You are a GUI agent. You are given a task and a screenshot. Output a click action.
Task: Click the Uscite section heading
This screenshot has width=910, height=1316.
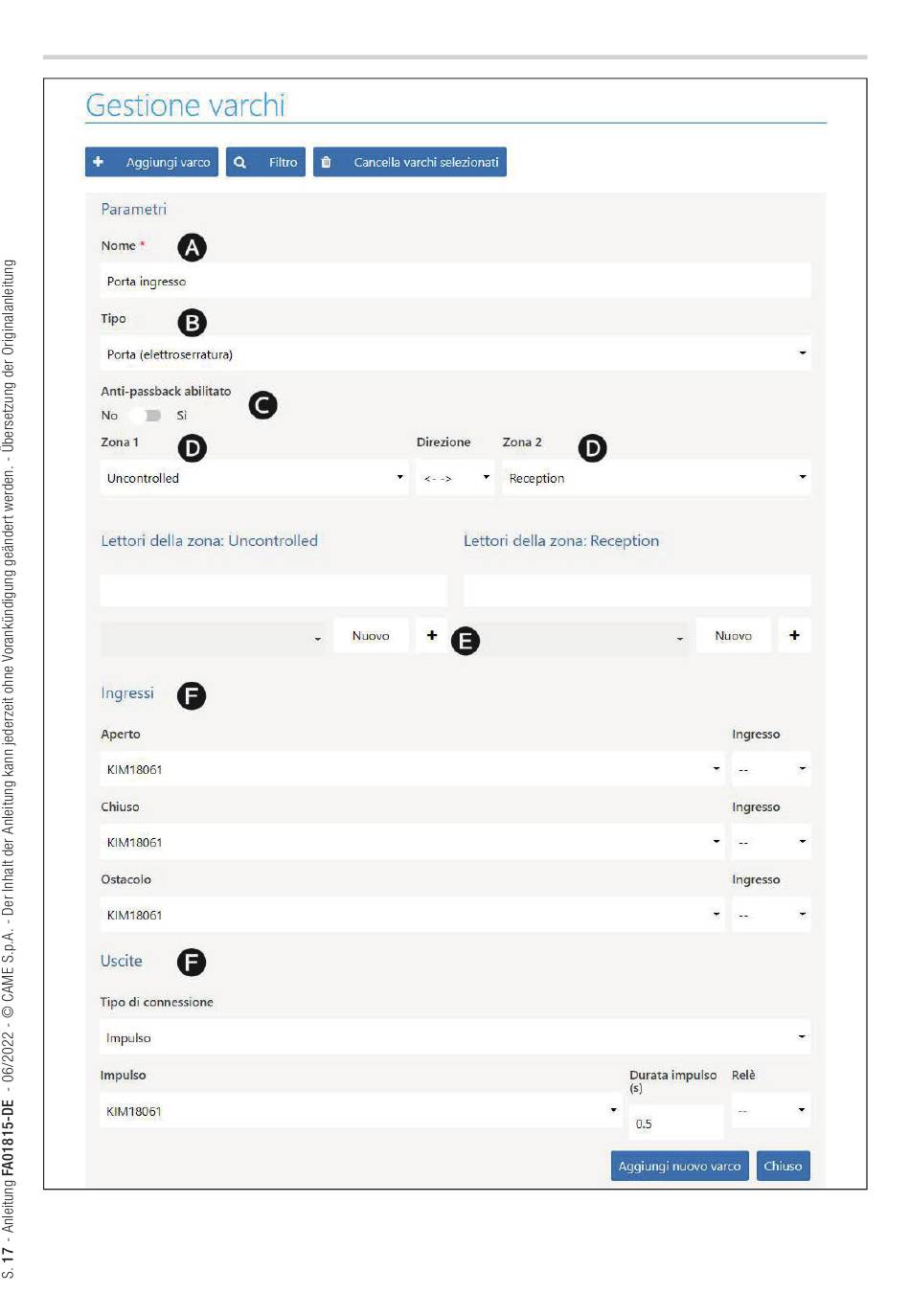(x=122, y=961)
